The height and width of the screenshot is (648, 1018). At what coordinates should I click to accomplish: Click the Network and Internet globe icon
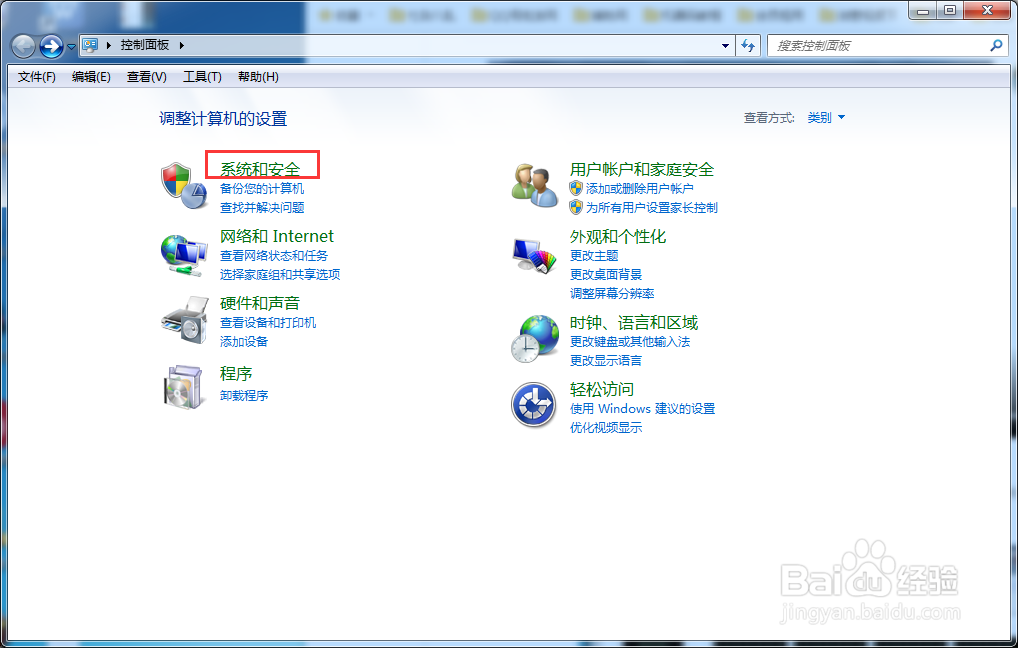click(184, 255)
